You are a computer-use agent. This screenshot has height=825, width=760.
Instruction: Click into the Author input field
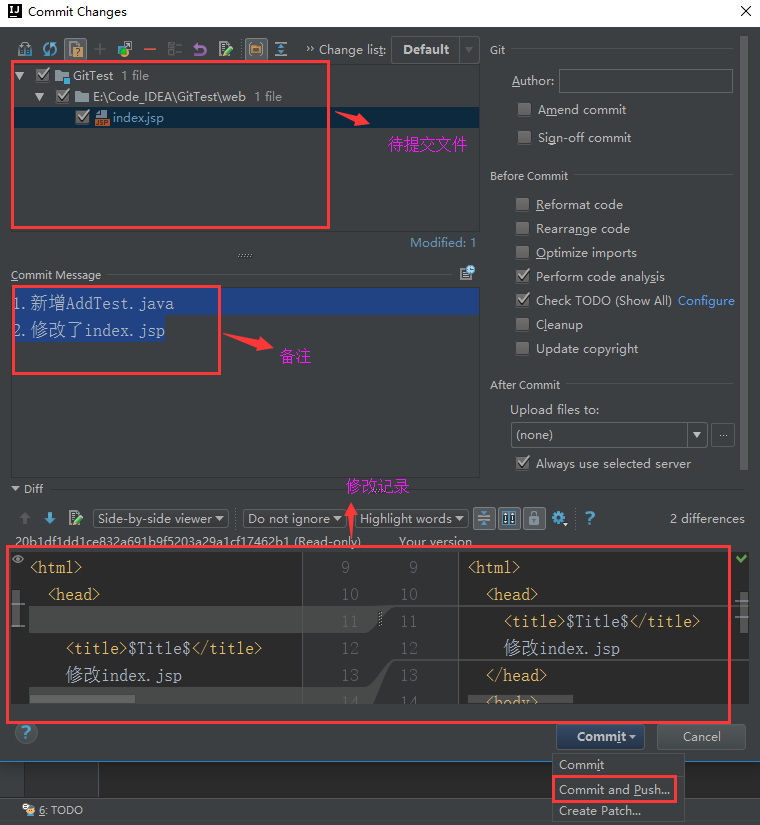pos(645,81)
